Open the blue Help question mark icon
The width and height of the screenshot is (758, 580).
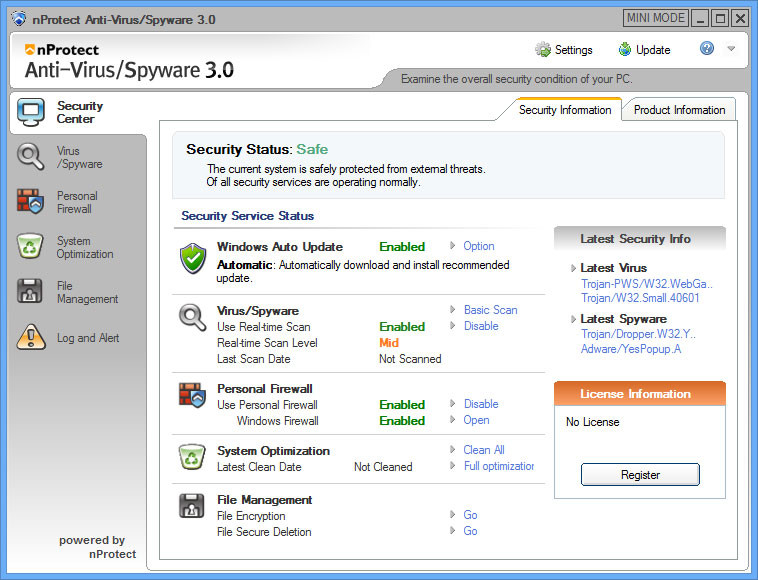(707, 48)
